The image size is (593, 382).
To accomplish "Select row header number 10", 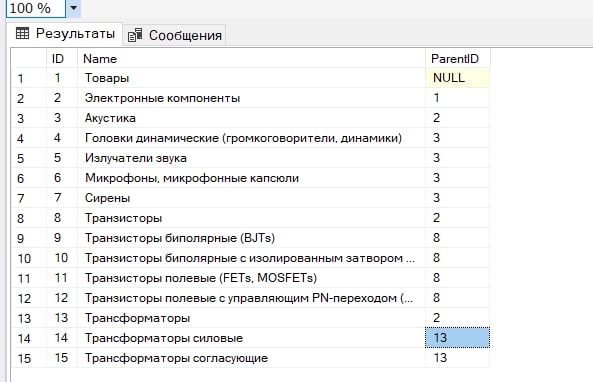I will pos(29,258).
